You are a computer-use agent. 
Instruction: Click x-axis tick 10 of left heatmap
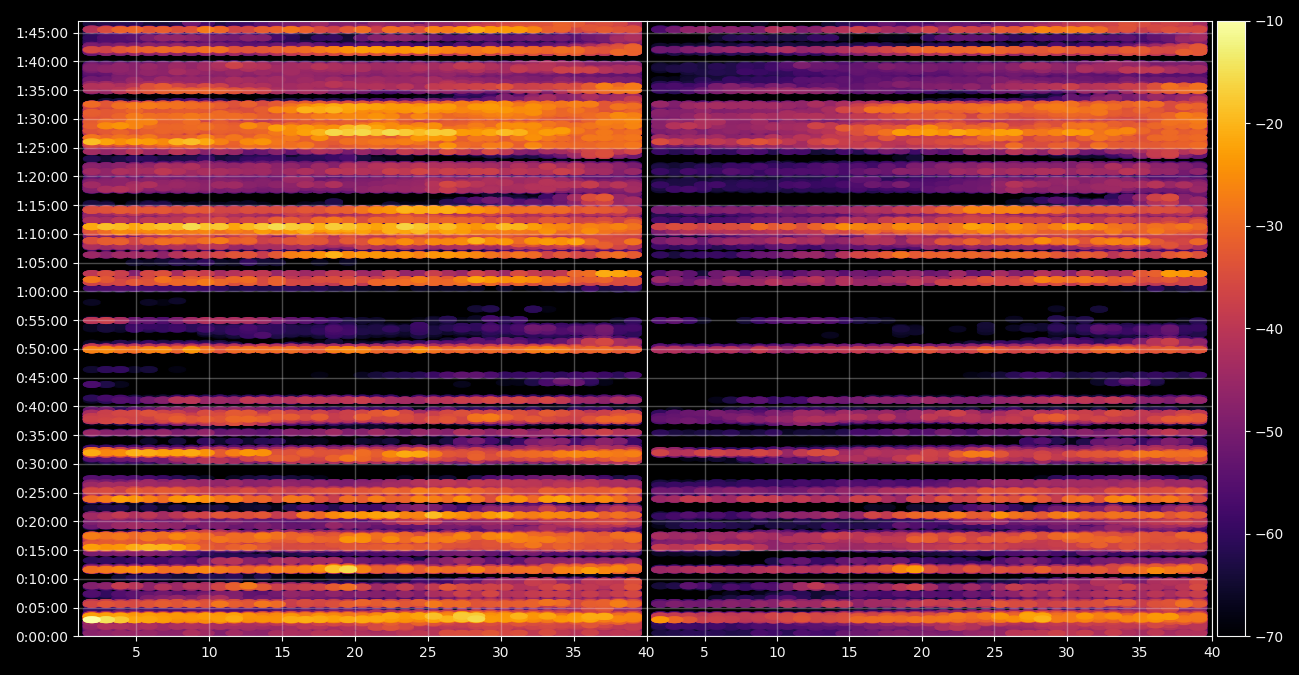(209, 653)
